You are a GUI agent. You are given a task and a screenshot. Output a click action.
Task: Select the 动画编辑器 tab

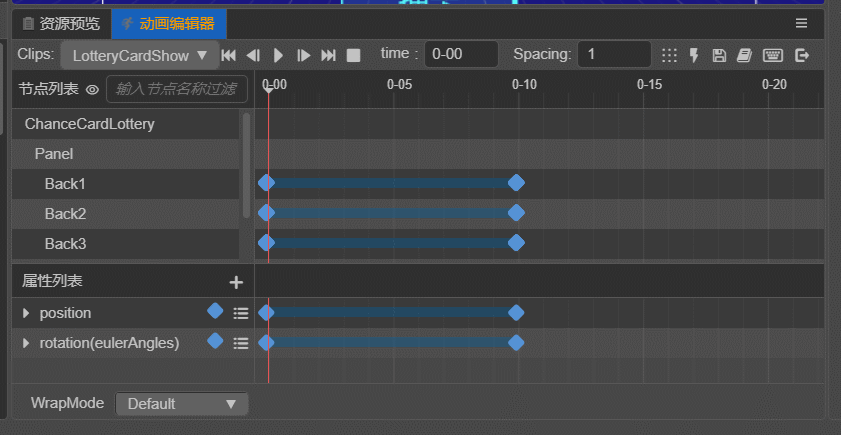click(168, 23)
